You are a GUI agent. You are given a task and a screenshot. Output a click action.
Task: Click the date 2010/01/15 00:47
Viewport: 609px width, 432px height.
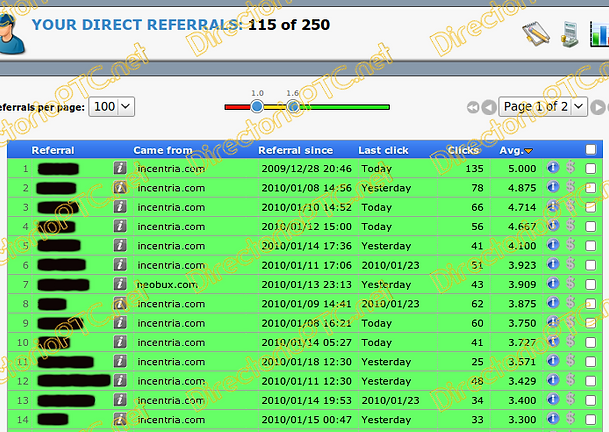[x=306, y=420]
